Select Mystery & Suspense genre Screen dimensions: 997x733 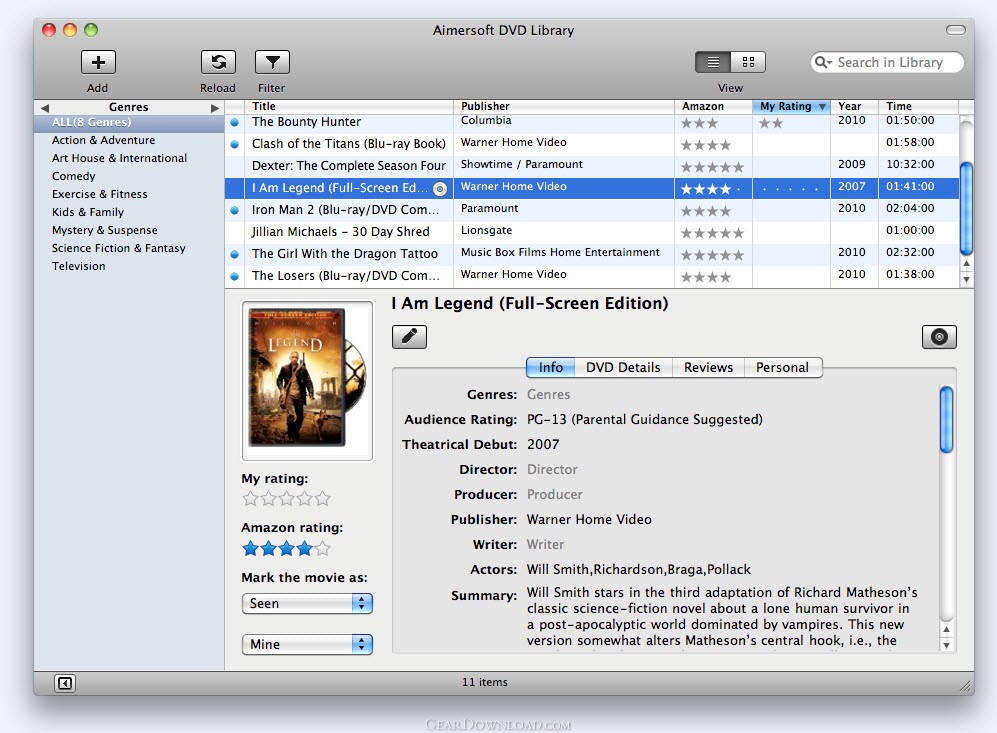[x=105, y=230]
